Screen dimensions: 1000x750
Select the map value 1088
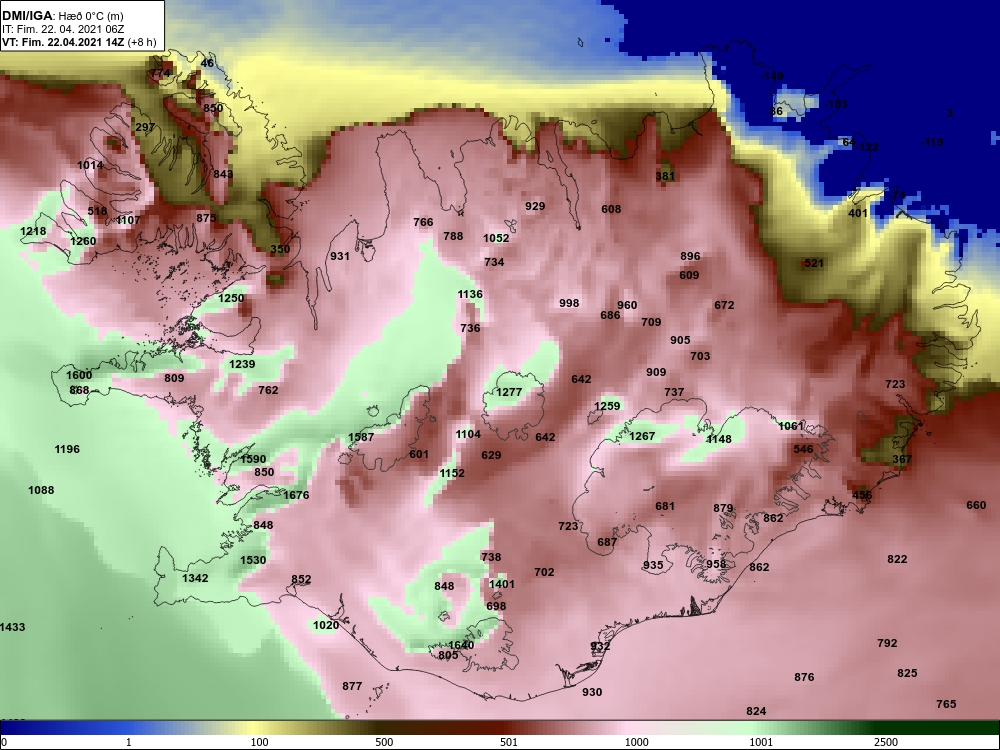(41, 490)
